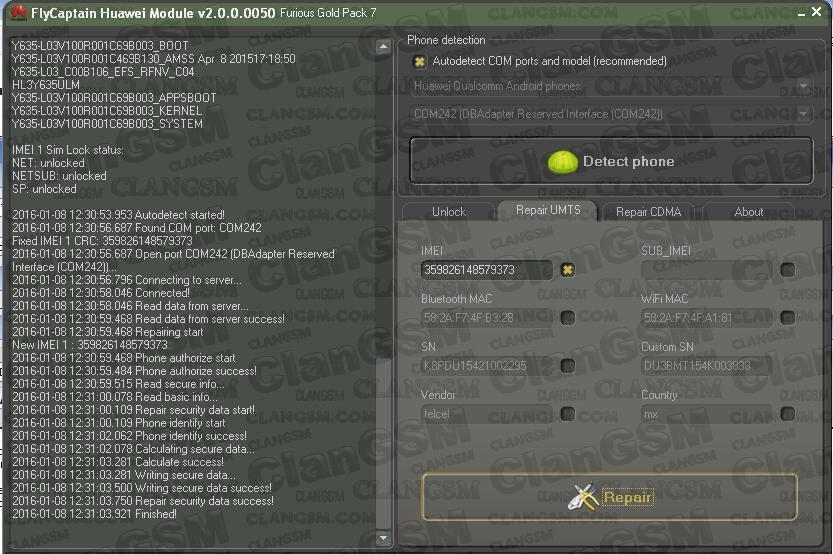Click log line 'Repair security data success!'
The width and height of the screenshot is (833, 554).
pos(143,501)
